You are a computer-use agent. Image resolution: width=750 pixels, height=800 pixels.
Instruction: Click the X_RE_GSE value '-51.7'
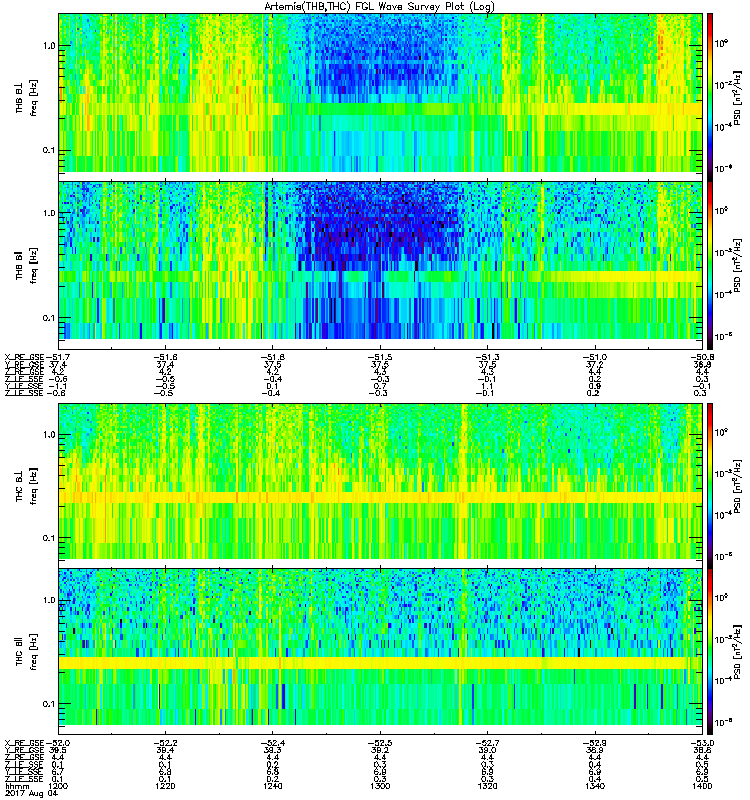click(57, 358)
